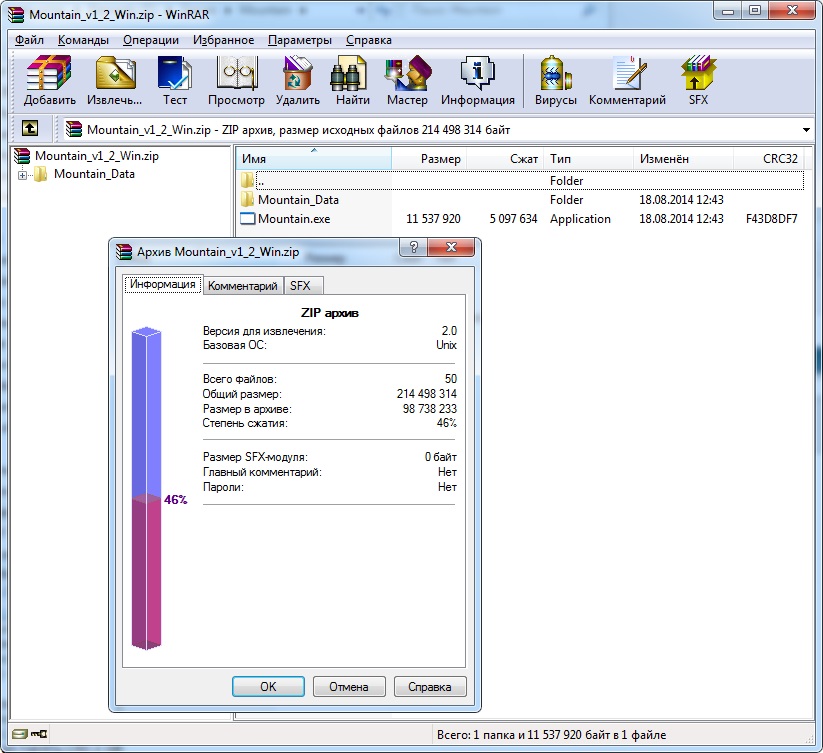This screenshot has height=753, width=823.
Task: Click the Размер в архиве value 98 738 233
Action: [x=429, y=408]
